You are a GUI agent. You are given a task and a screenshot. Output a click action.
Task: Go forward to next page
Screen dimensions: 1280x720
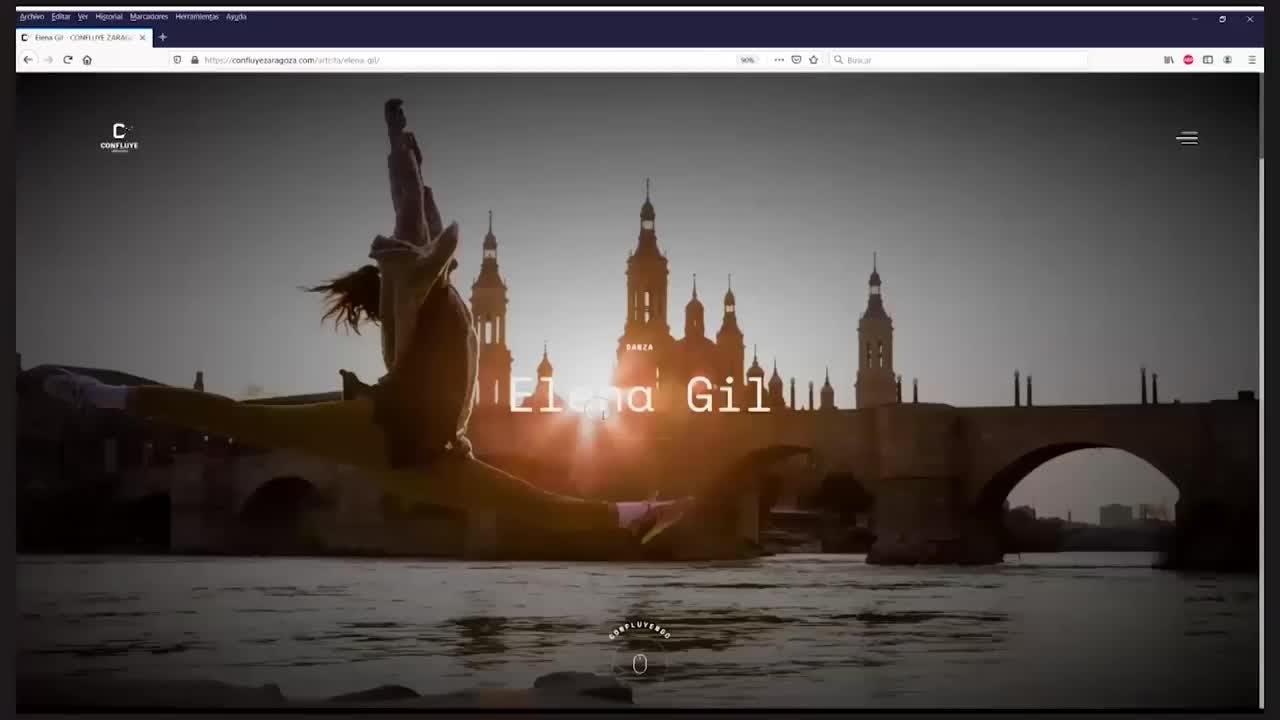point(47,60)
